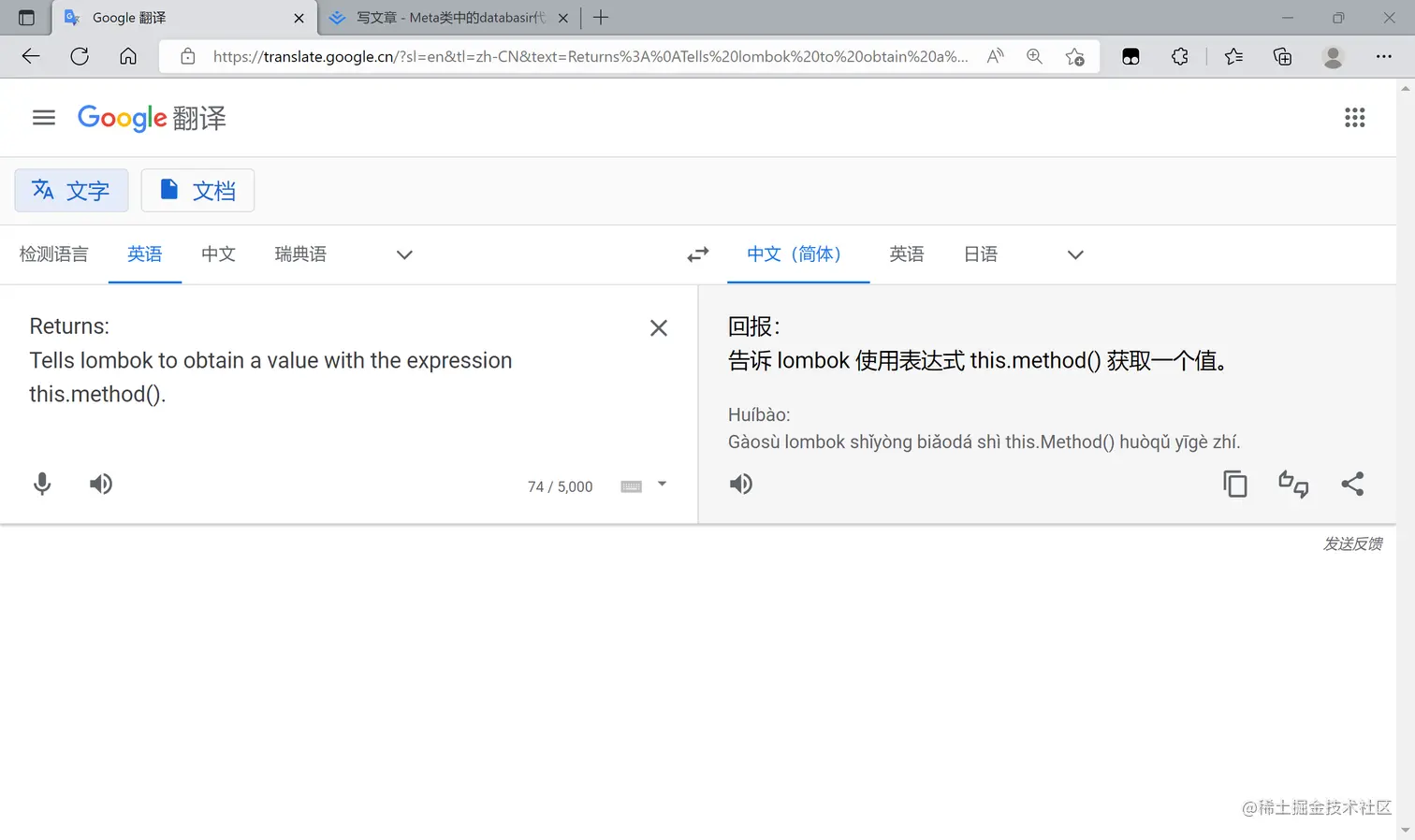Select the 文档 document translation mode
The width and height of the screenshot is (1415, 840).
click(x=197, y=191)
